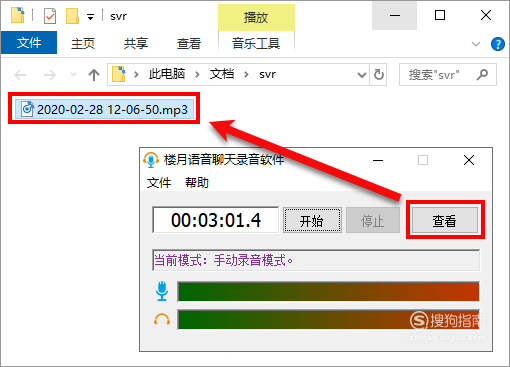
Task: Switch to the 共享 ribbon tab
Action: click(136, 43)
